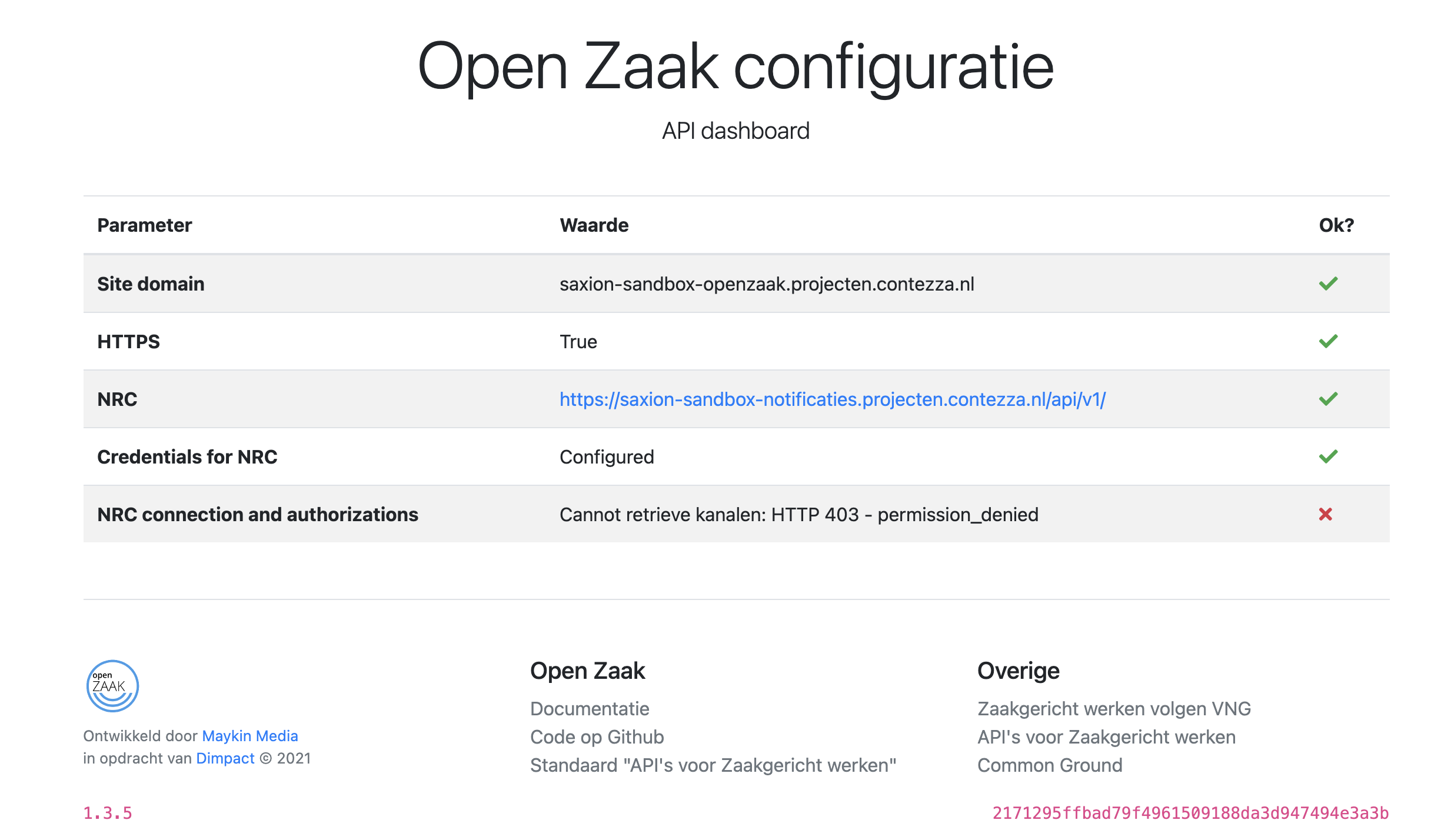Click the checkmark beside the NRC parameter label
This screenshot has height=840, width=1431.
tap(1329, 398)
